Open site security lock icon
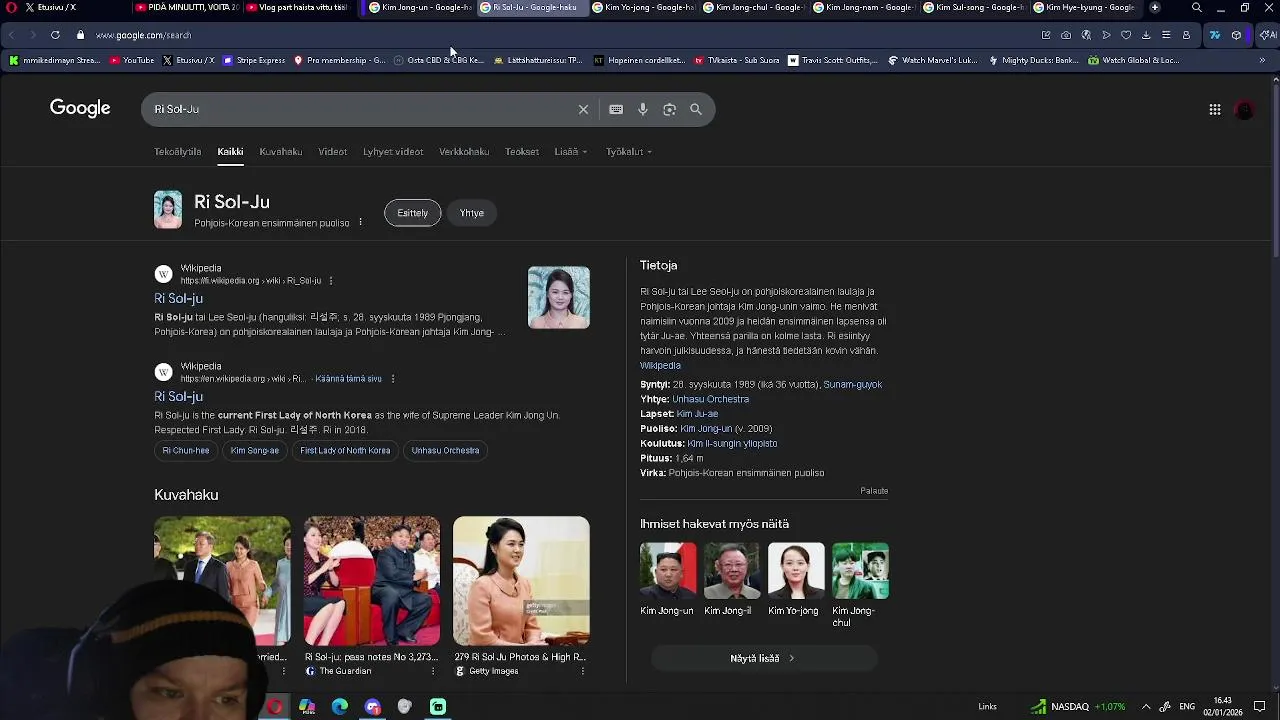The width and height of the screenshot is (1280, 720). pos(81,35)
